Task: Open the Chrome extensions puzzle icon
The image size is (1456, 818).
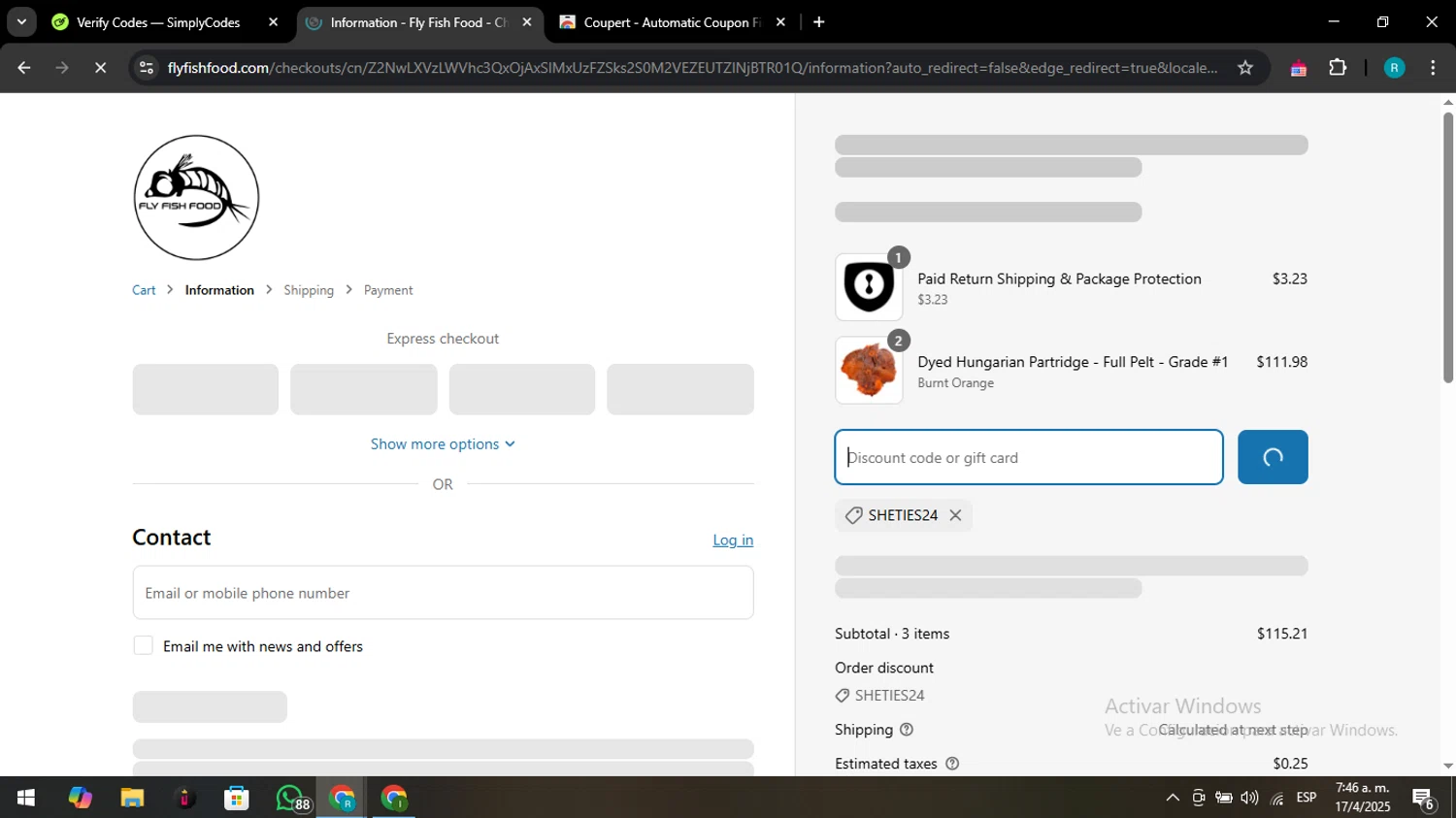Action: (x=1338, y=68)
